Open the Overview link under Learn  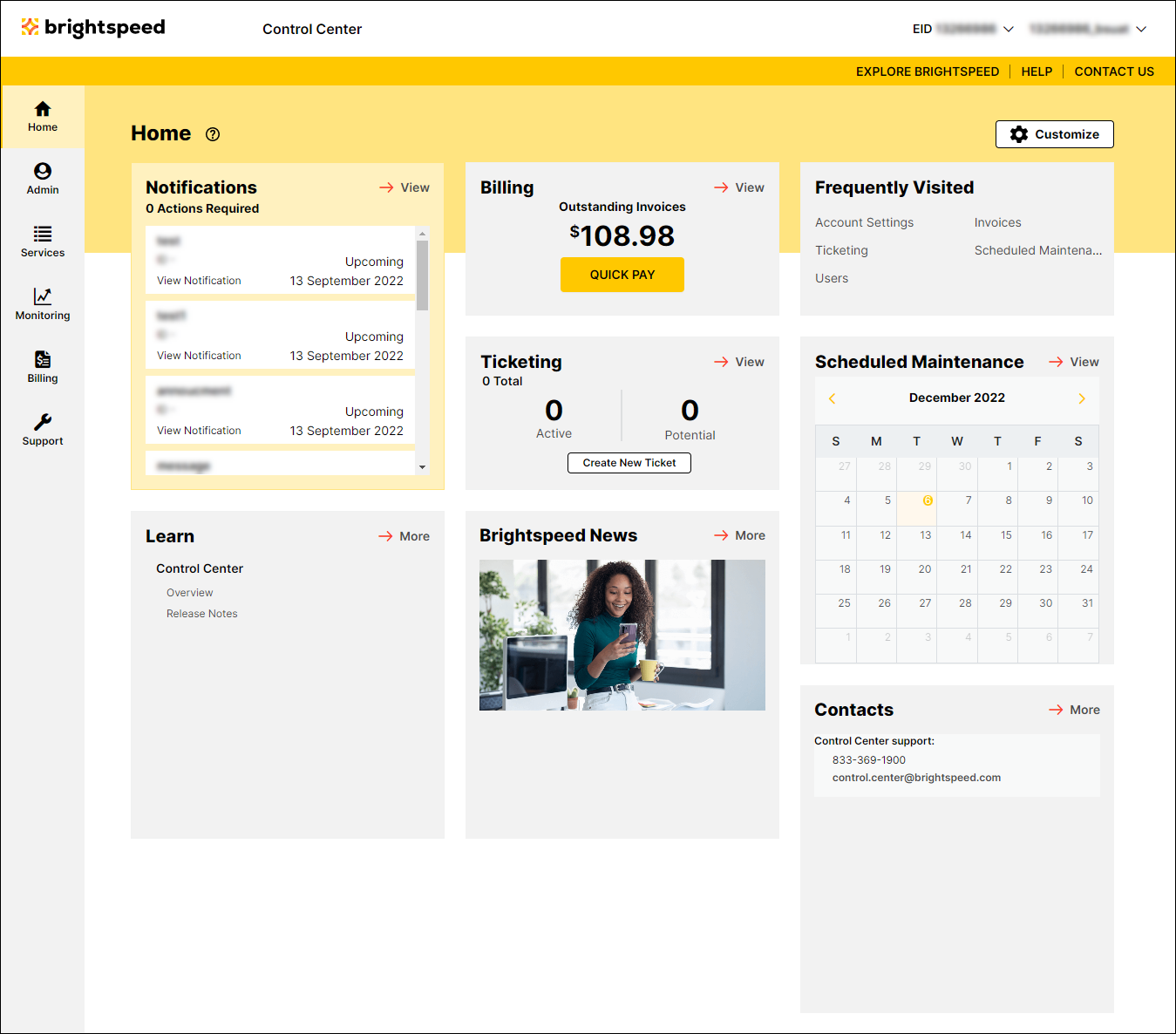click(189, 593)
